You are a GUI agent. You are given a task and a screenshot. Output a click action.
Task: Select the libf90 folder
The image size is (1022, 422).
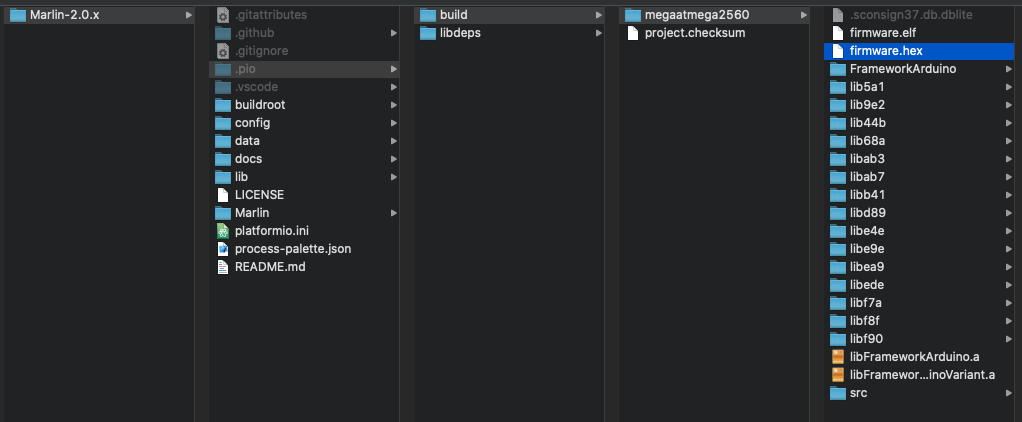click(922, 339)
